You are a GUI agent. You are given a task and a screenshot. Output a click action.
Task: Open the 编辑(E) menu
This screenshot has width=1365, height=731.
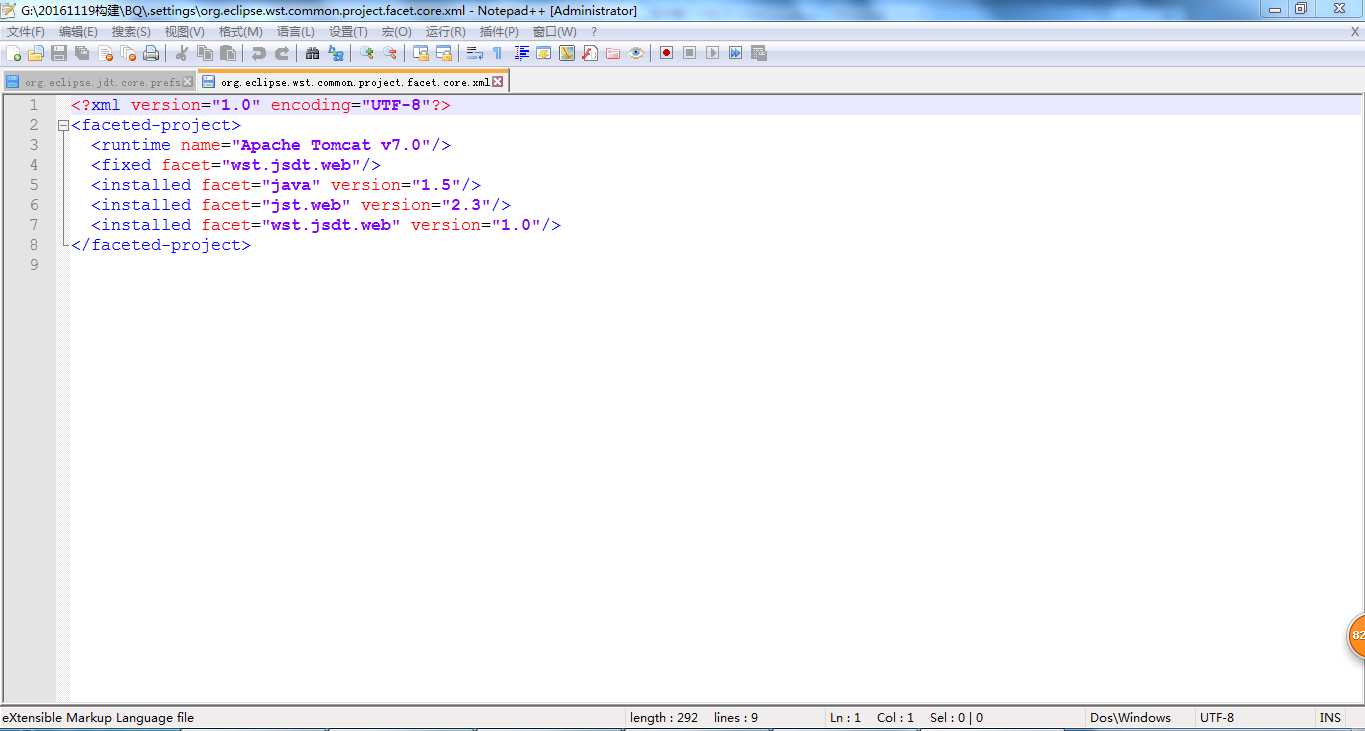tap(78, 32)
